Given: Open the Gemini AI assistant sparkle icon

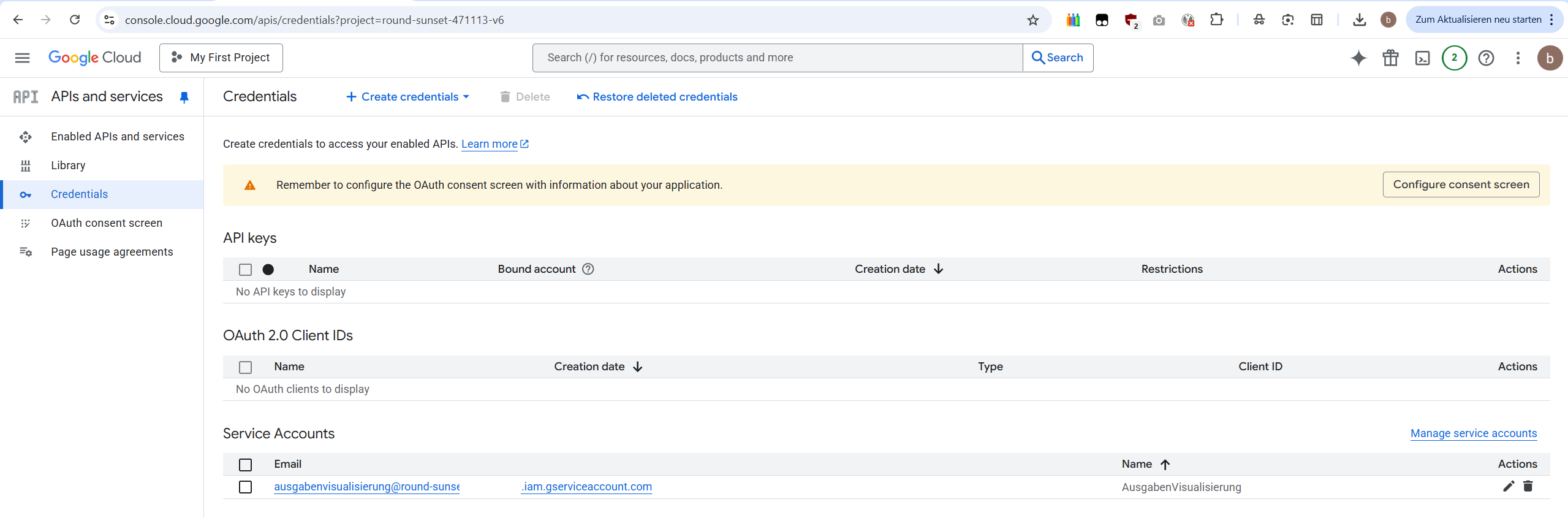Looking at the screenshot, I should pos(1358,58).
